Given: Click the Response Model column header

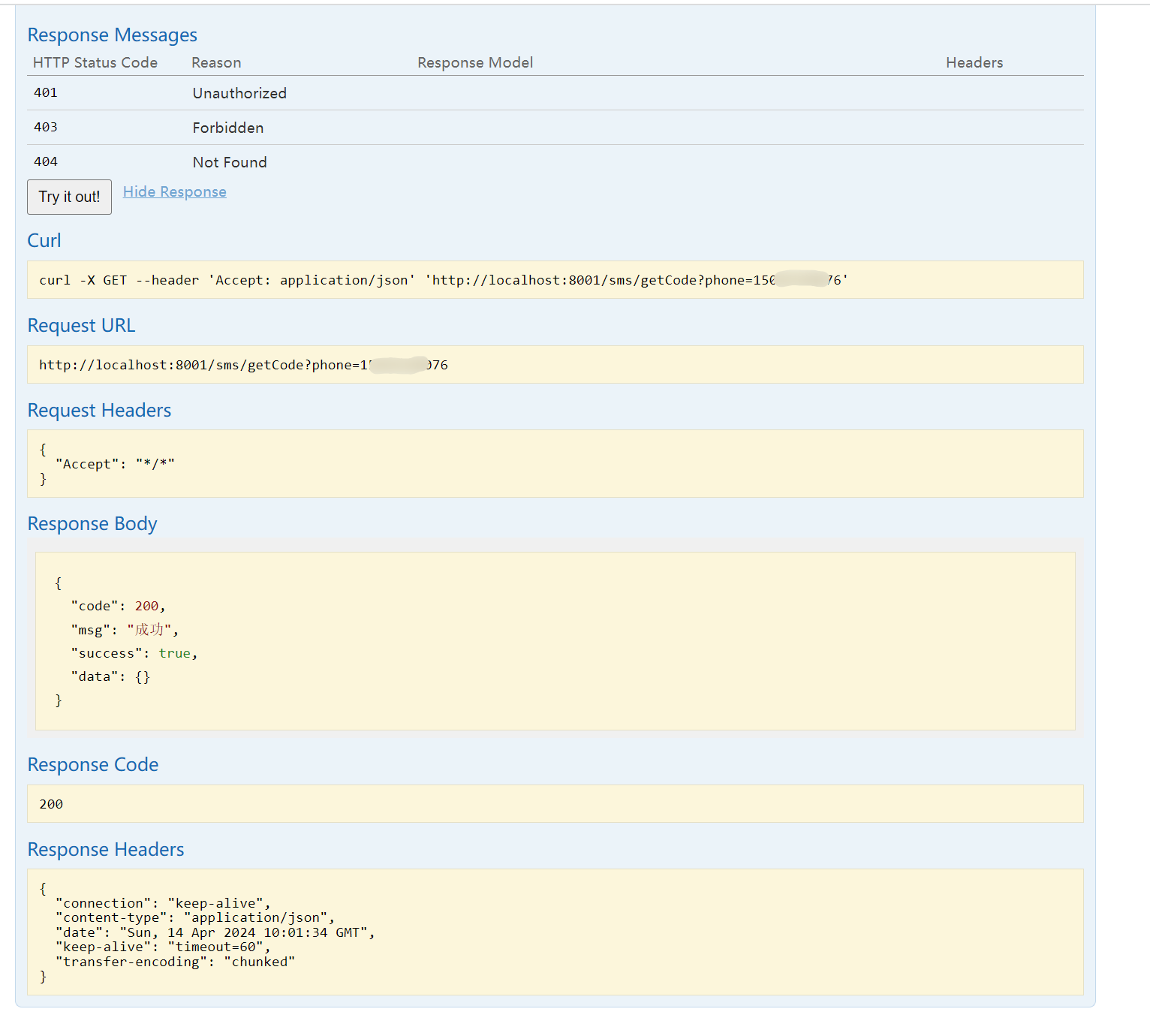Looking at the screenshot, I should pos(475,62).
